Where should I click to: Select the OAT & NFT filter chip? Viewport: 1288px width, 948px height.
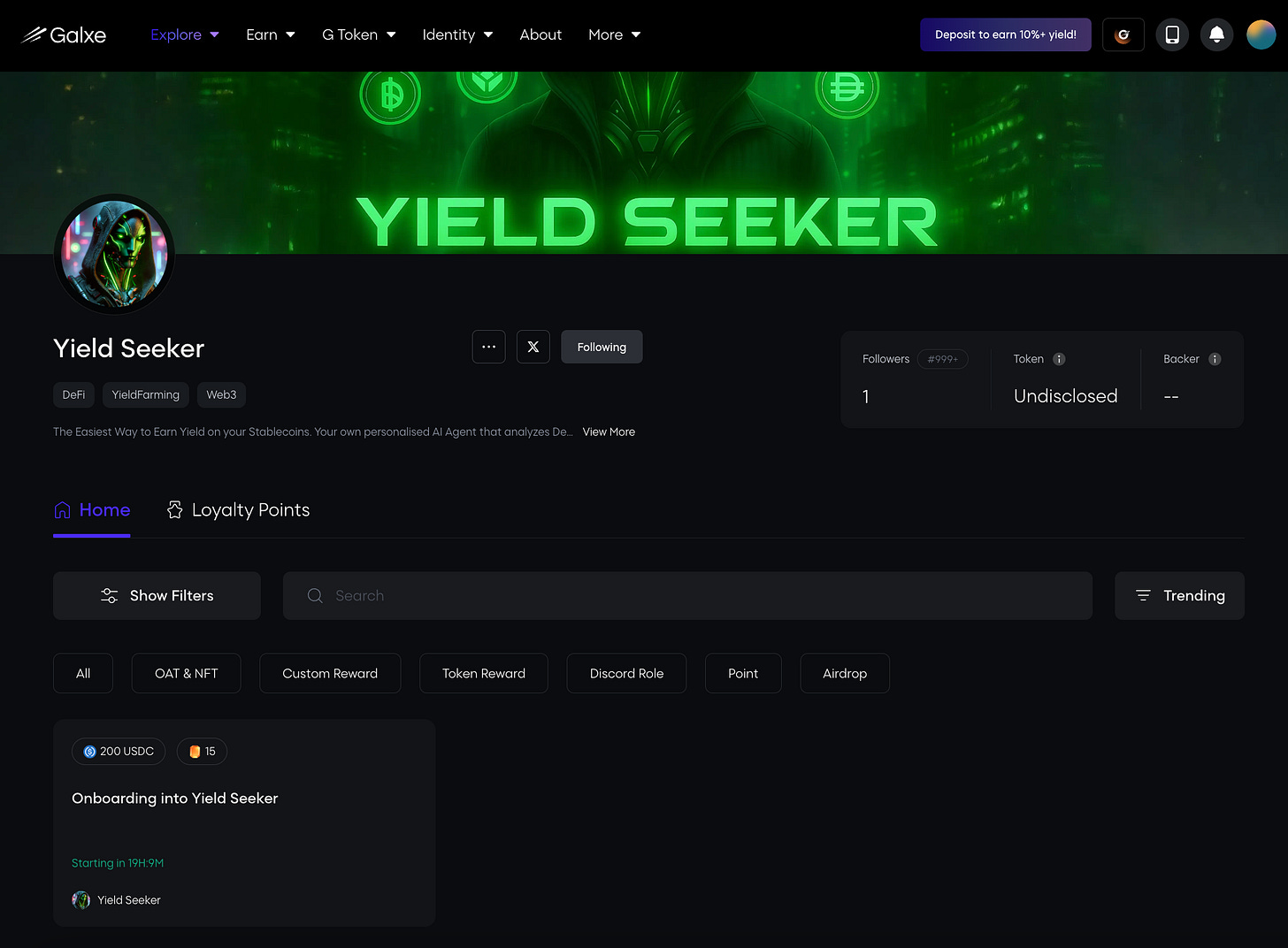tap(187, 673)
